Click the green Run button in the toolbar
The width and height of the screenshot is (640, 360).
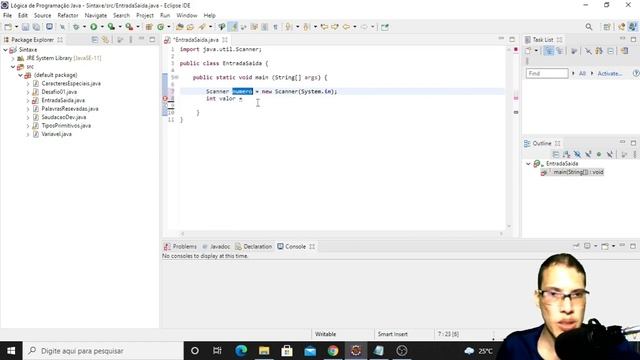pos(93,27)
